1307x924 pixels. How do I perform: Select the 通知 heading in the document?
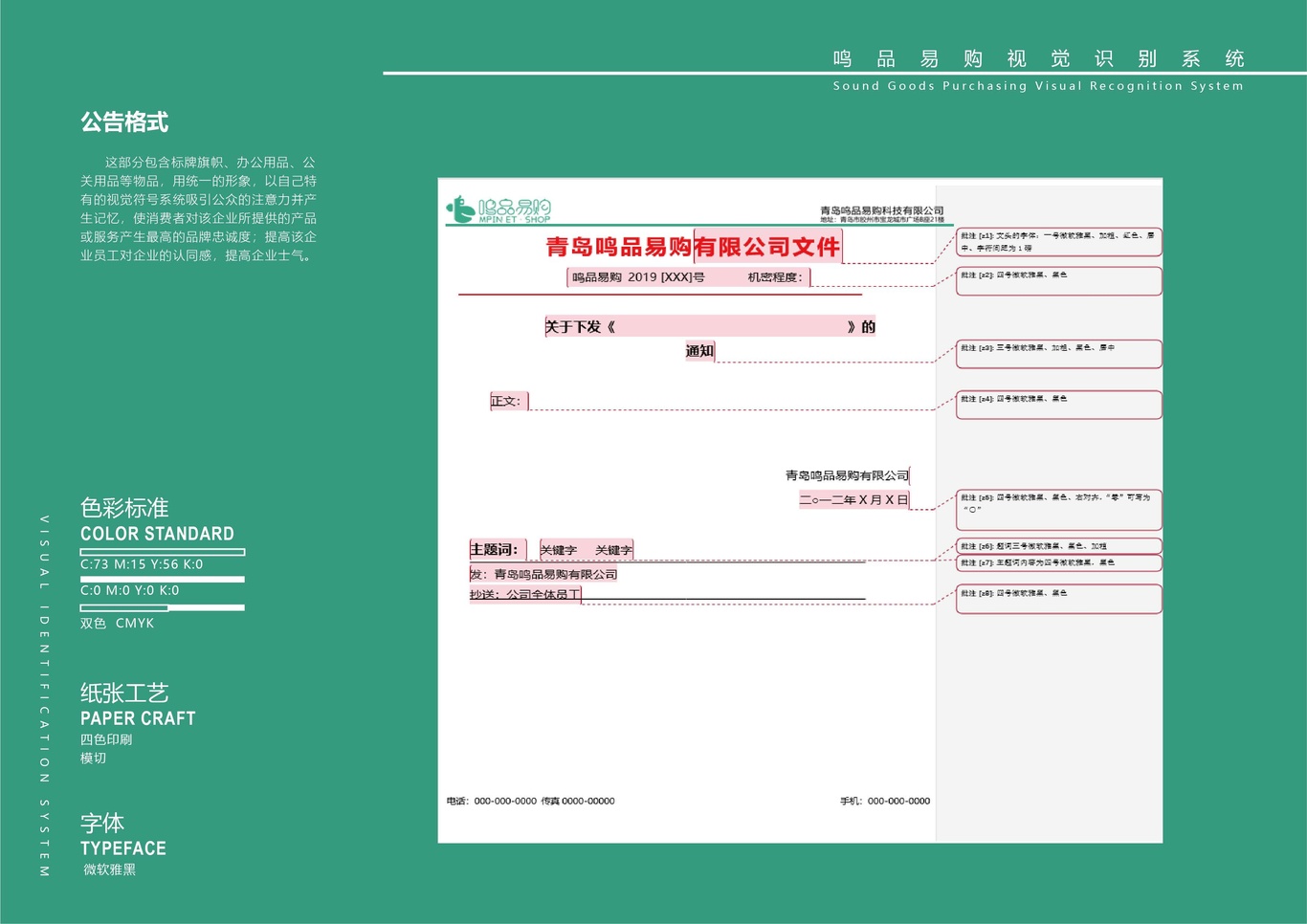click(x=699, y=351)
